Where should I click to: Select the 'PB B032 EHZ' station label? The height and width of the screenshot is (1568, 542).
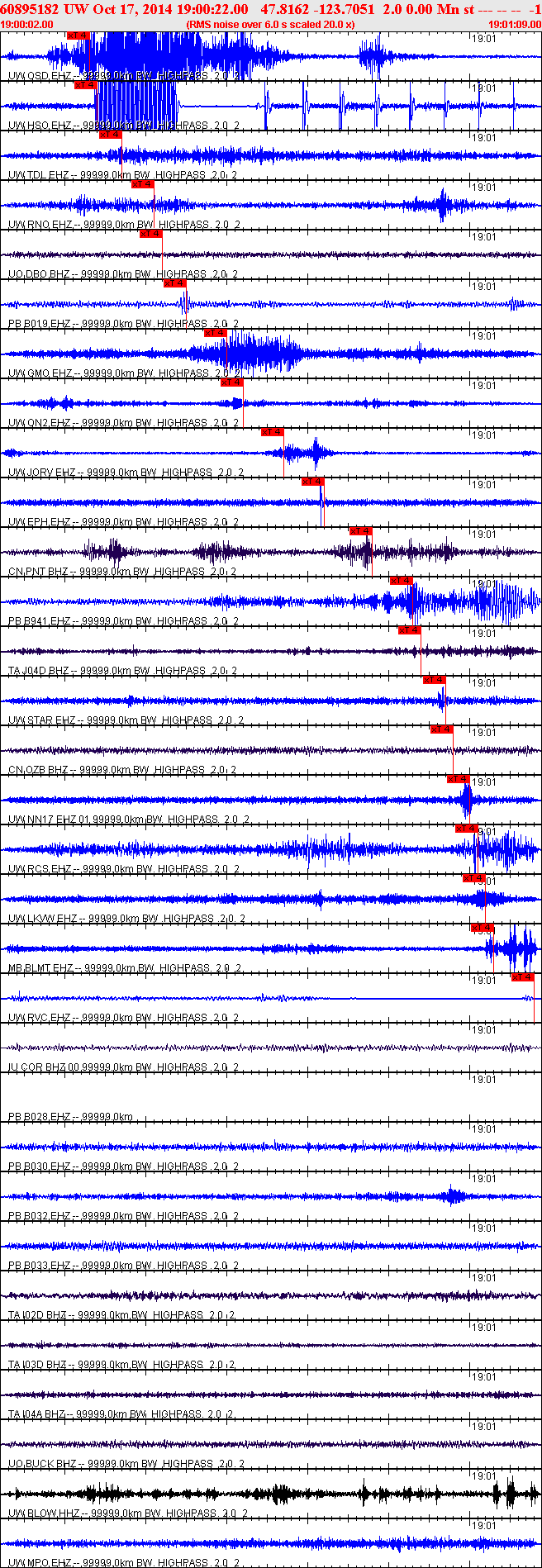coord(39,1216)
